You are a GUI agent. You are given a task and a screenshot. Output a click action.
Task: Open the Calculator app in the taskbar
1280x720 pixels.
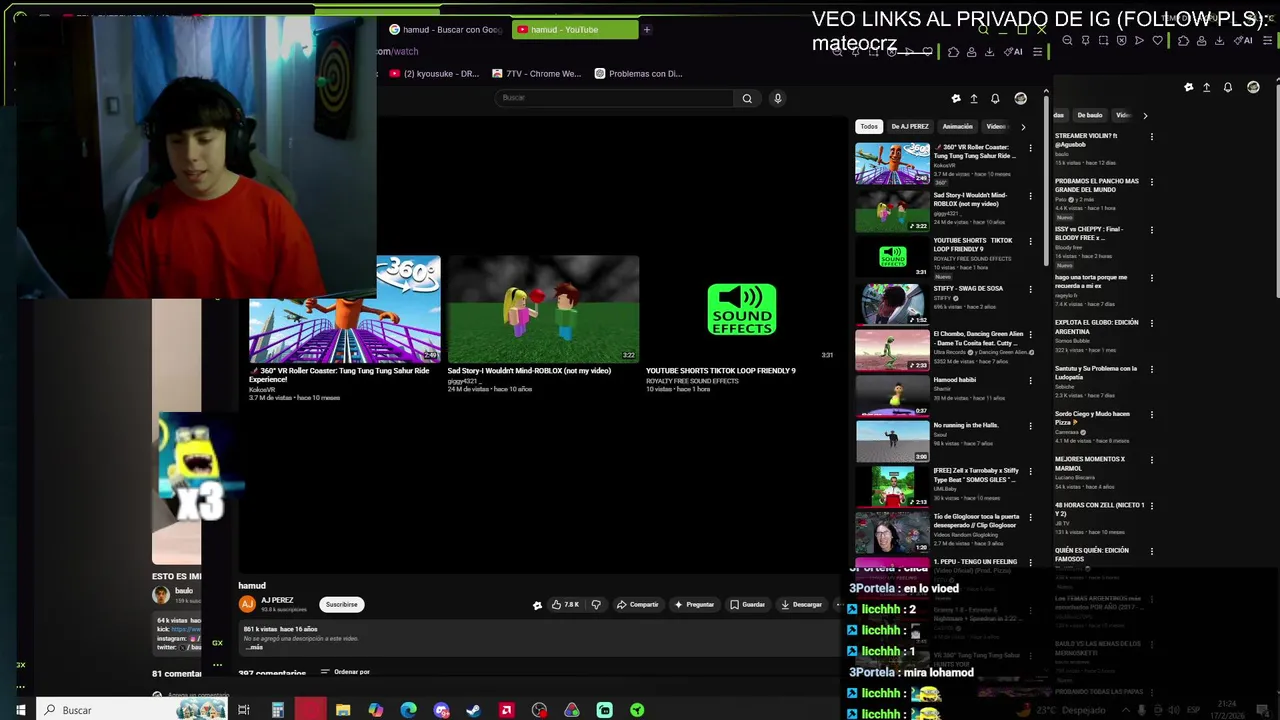277,710
